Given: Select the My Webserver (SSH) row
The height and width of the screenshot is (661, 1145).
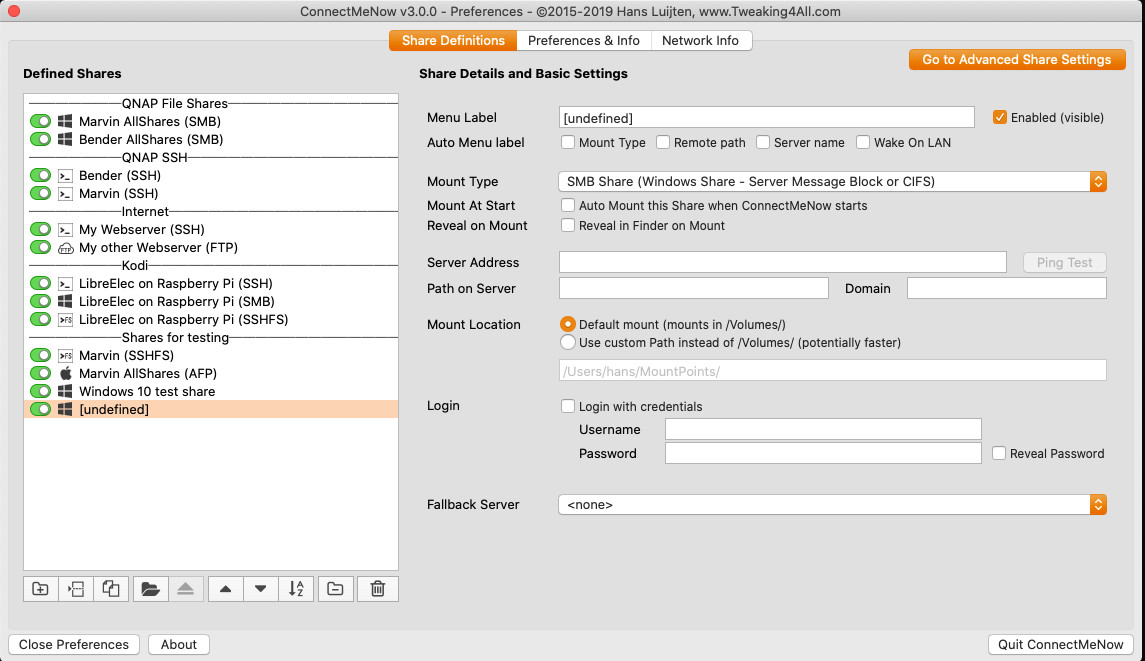Looking at the screenshot, I should pyautogui.click(x=211, y=229).
